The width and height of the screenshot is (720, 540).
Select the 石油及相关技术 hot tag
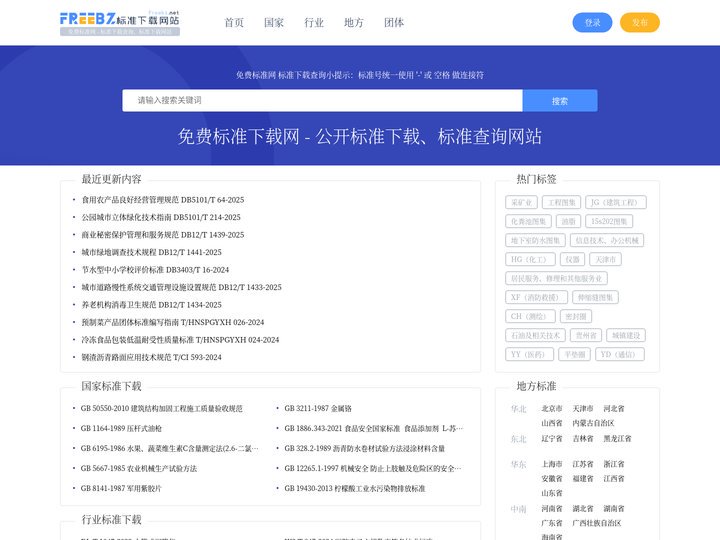coord(535,335)
